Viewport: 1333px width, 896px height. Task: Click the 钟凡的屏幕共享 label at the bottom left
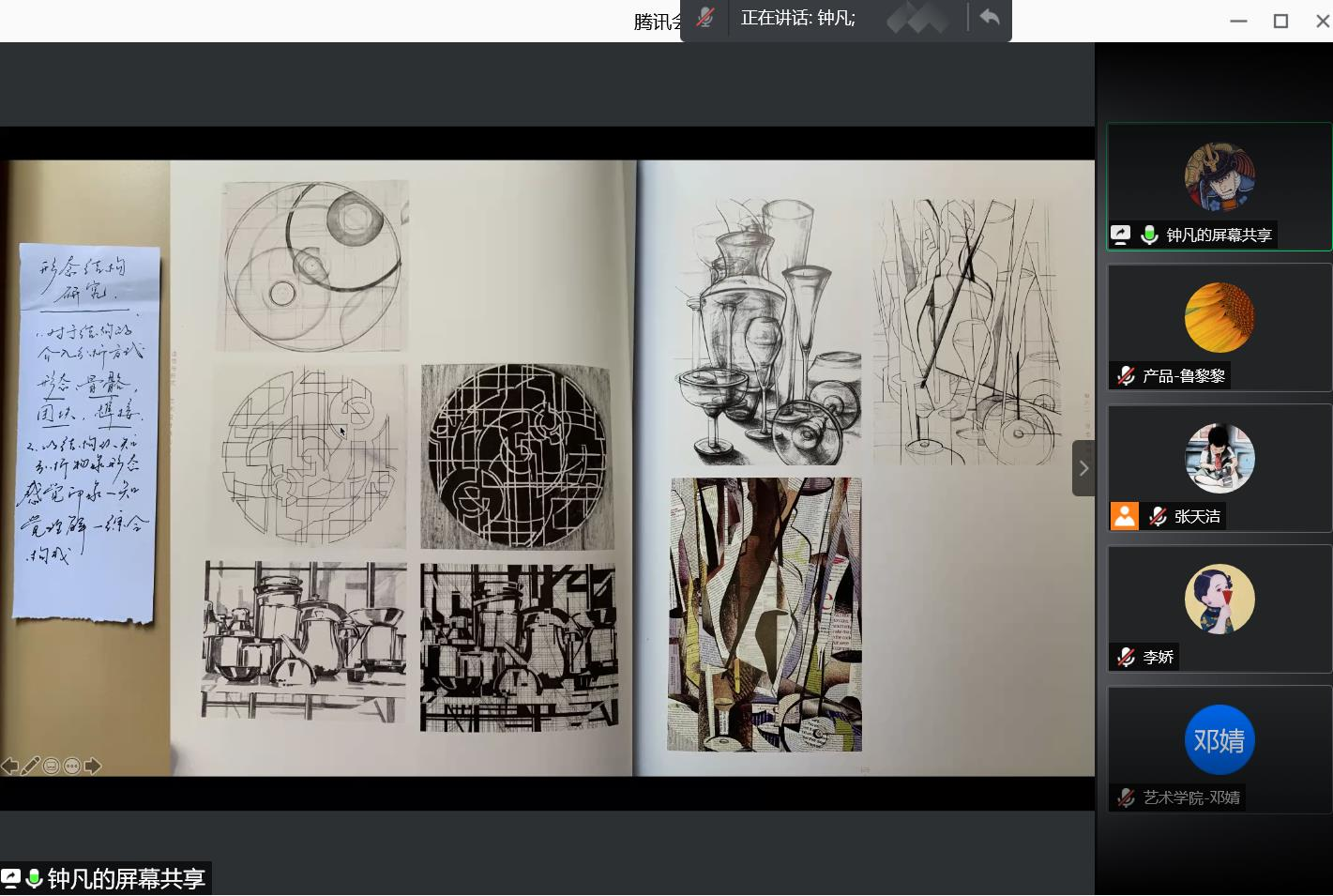(126, 879)
